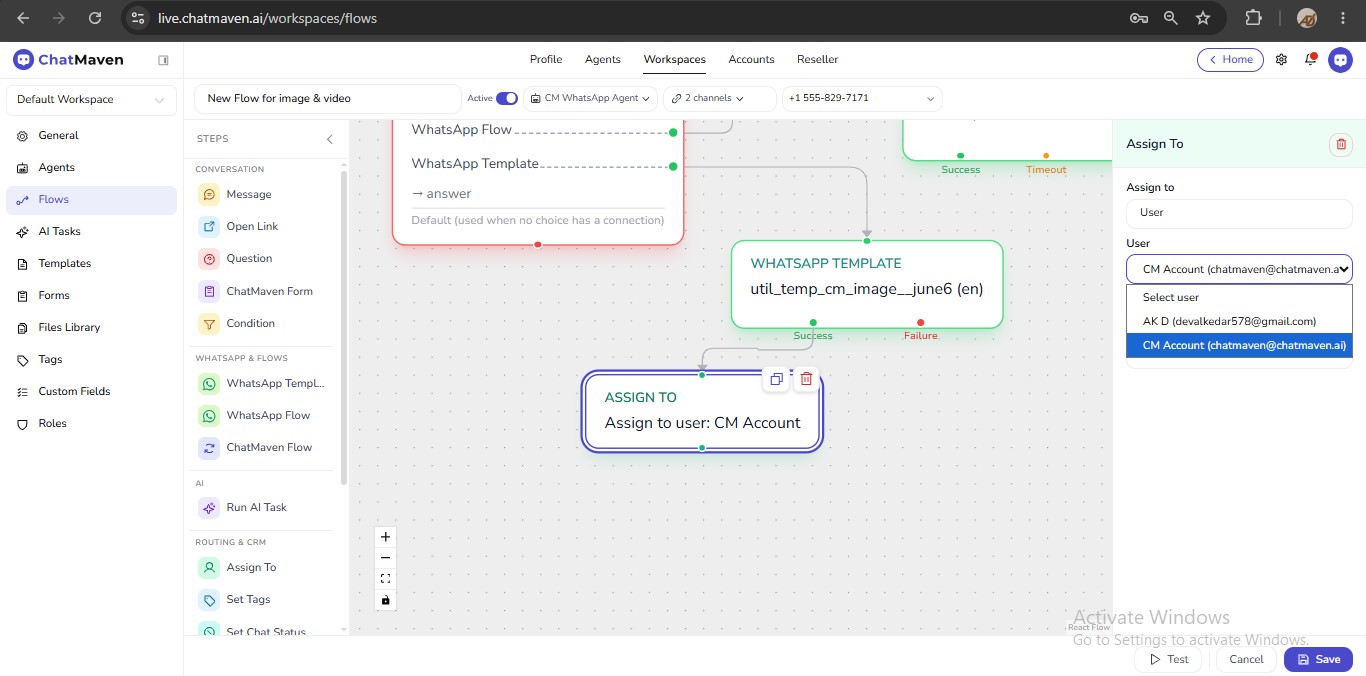Open notifications bell
This screenshot has width=1366, height=676.
[x=1310, y=60]
